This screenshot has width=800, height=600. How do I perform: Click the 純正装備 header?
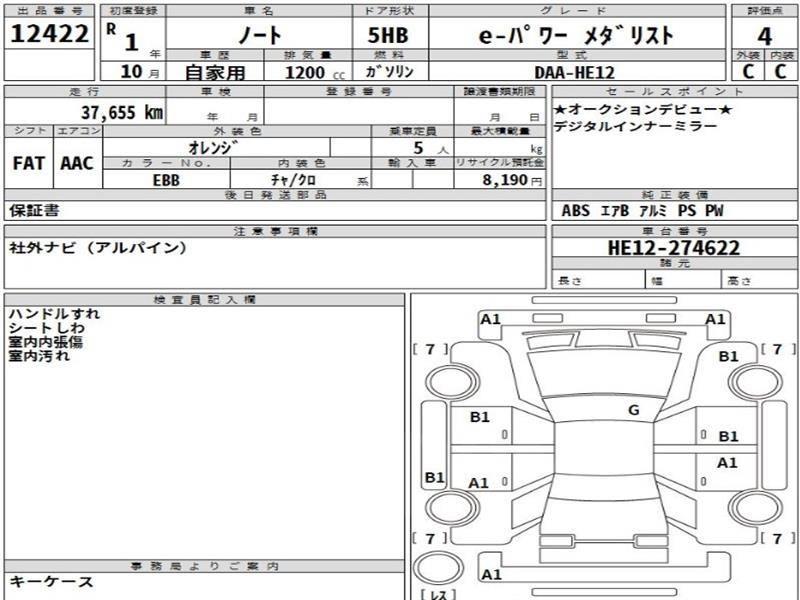coord(674,195)
